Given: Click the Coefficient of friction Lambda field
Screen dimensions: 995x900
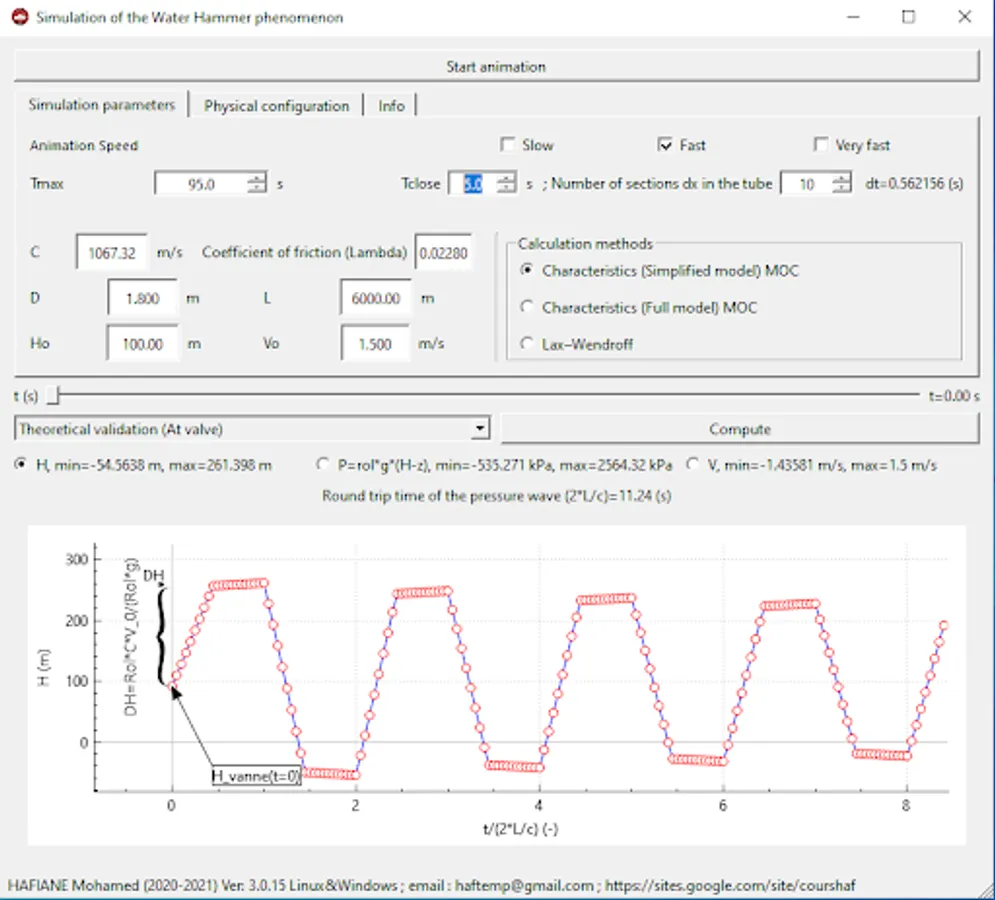Looking at the screenshot, I should (444, 253).
